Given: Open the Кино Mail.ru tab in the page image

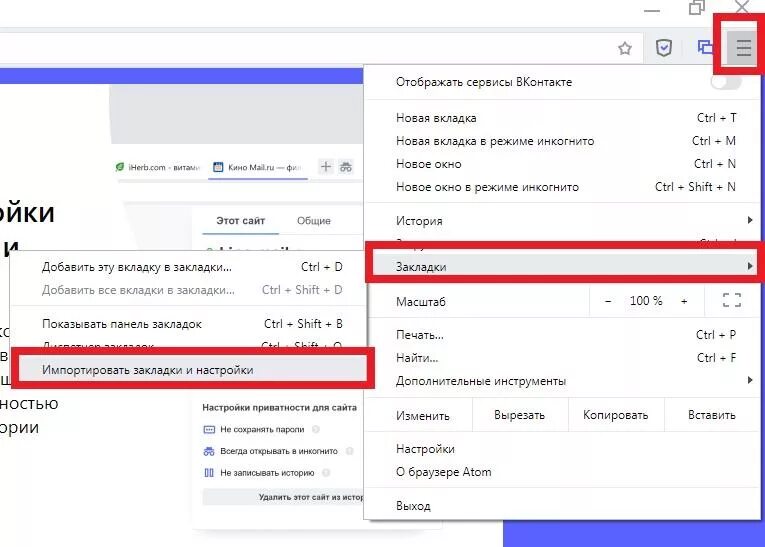Looking at the screenshot, I should point(259,167).
